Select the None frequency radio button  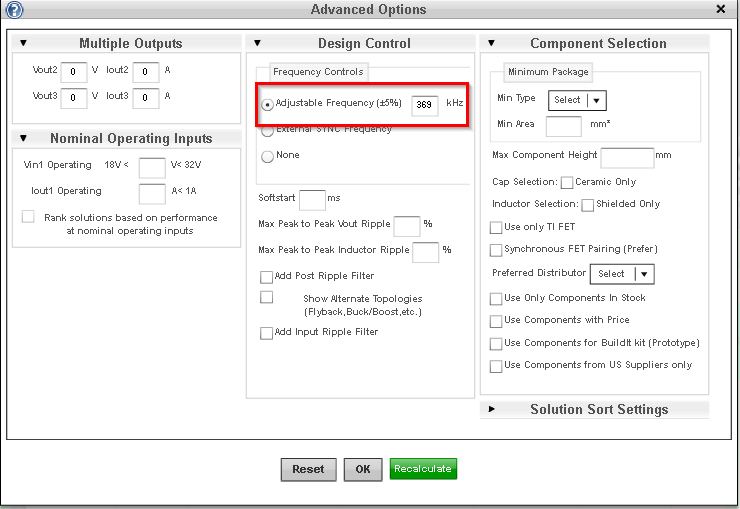(x=267, y=156)
